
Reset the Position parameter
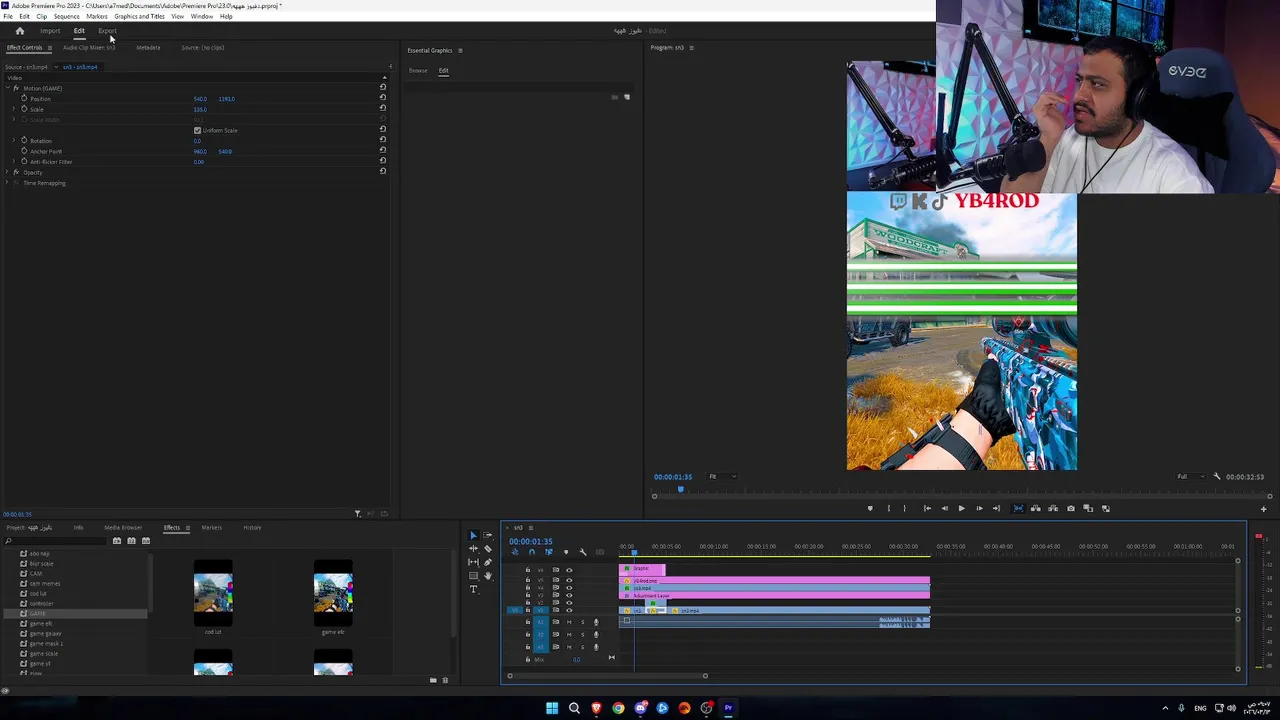(x=382, y=98)
